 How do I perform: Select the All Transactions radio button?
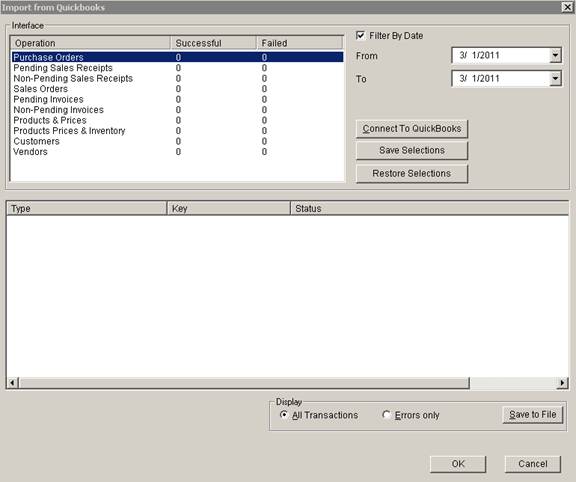coord(284,415)
